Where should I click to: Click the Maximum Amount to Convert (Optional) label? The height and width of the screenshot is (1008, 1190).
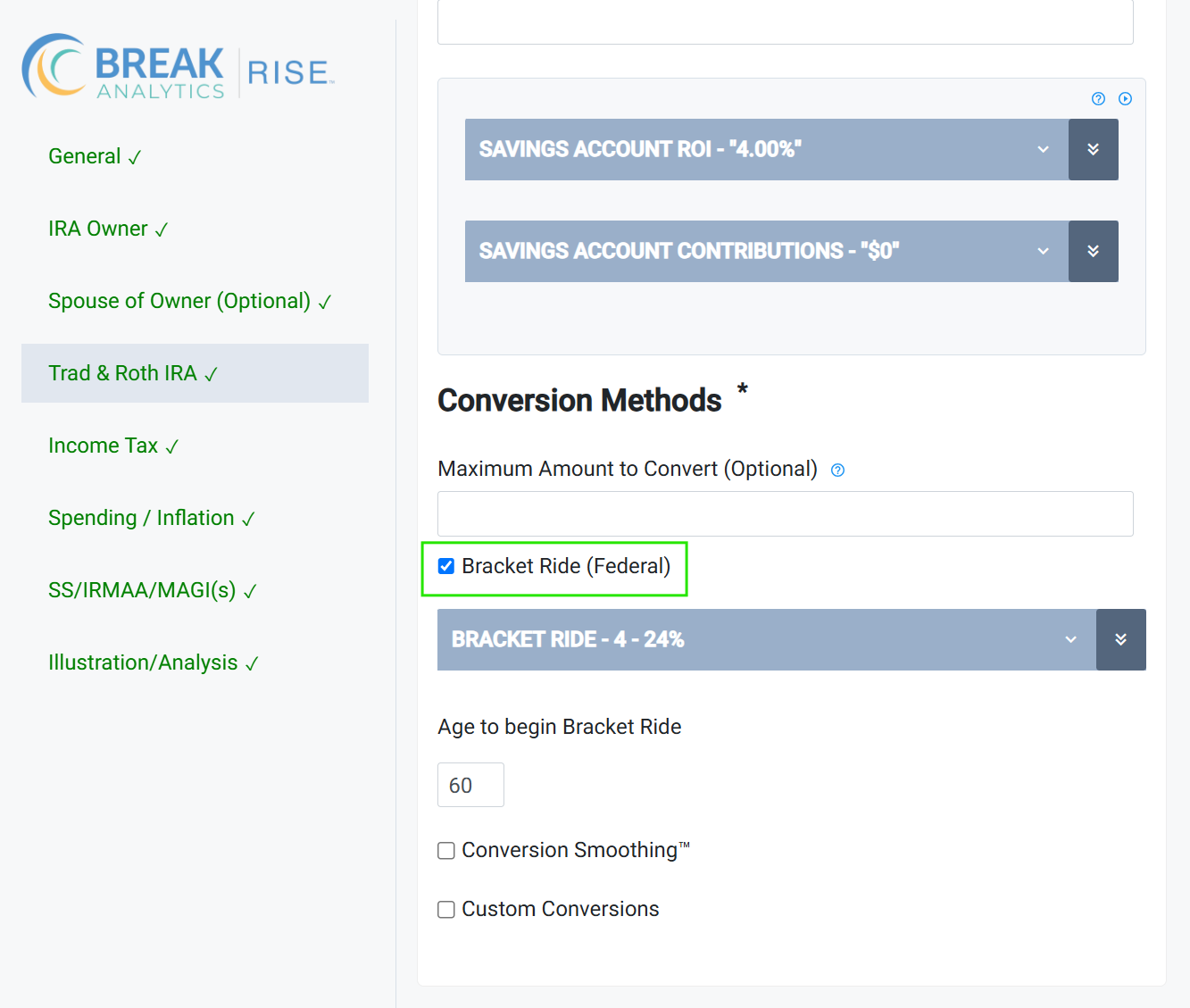coord(628,469)
